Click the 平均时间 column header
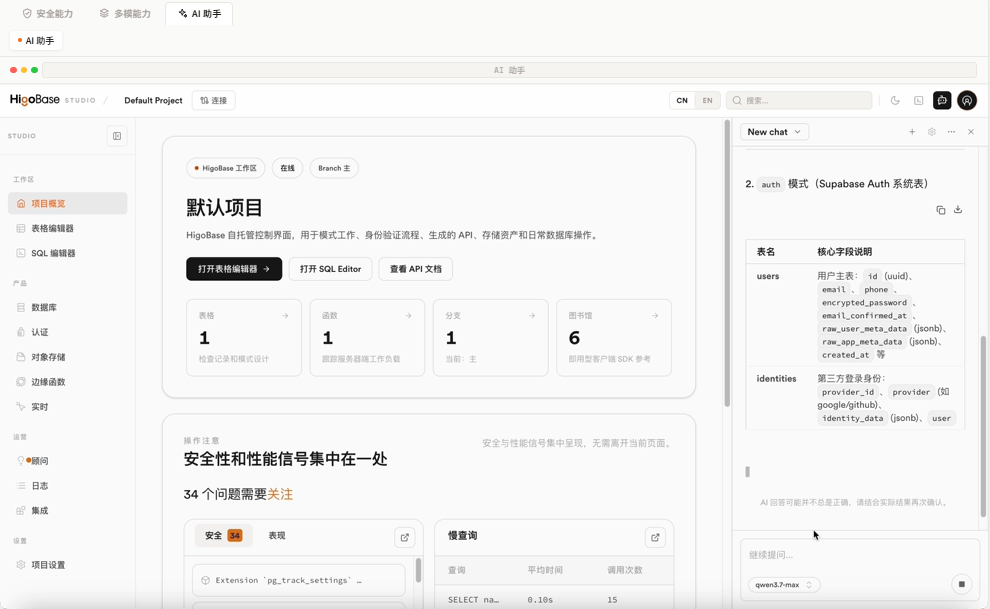Screen dimensions: 990x609 pos(545,571)
